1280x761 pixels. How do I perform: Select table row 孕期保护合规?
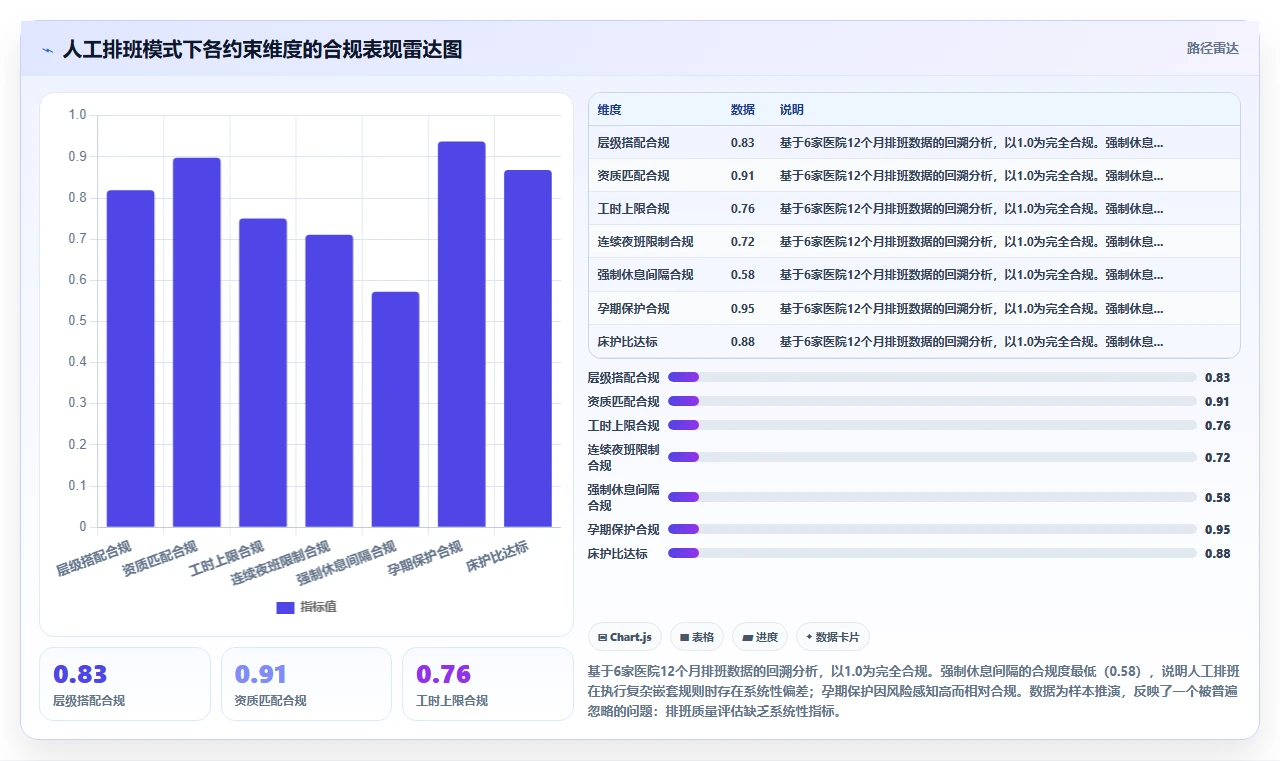click(x=914, y=308)
